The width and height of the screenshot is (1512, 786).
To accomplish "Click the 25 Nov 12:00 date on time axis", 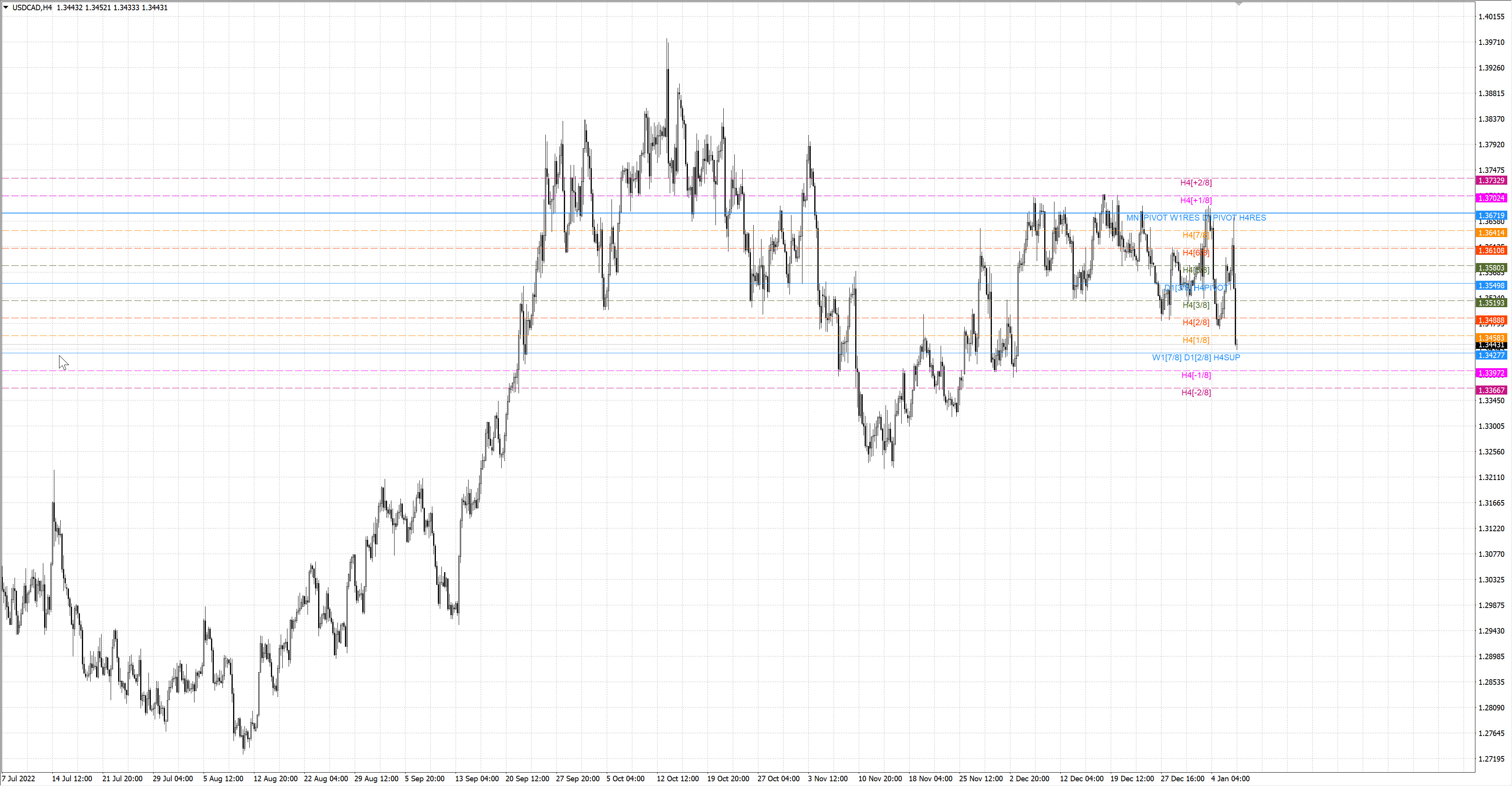I will (981, 779).
